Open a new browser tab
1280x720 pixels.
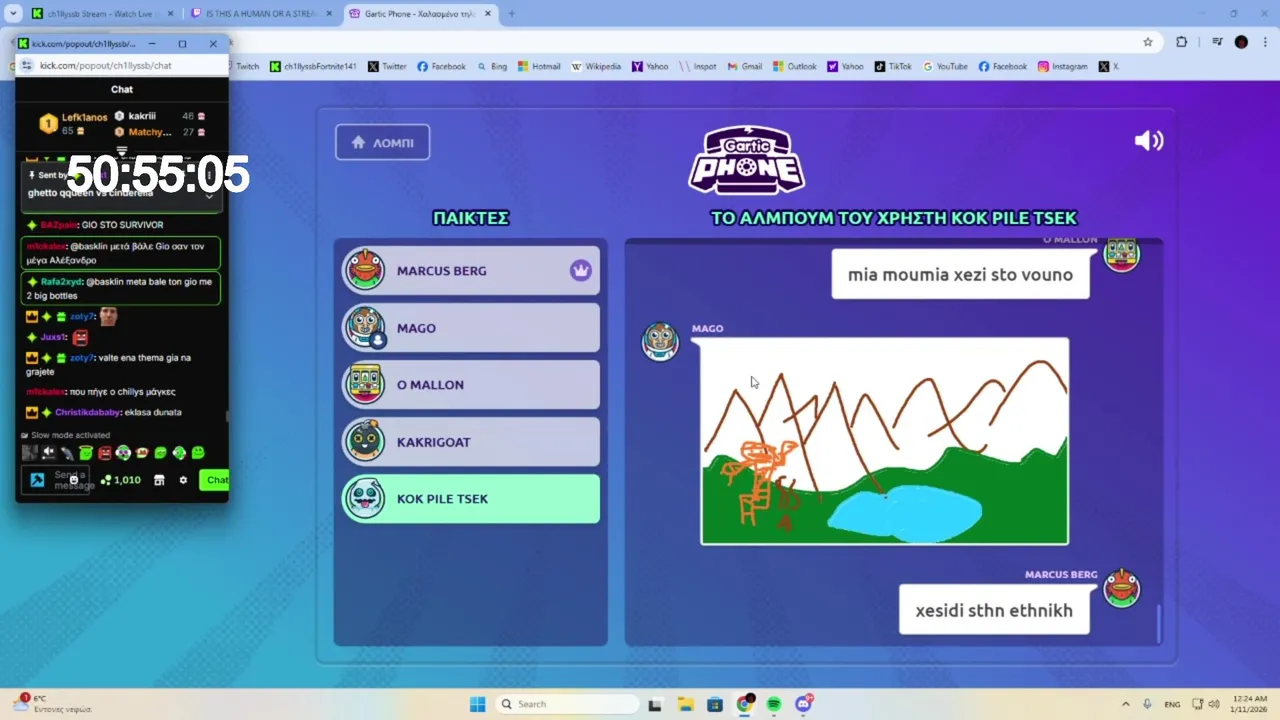click(511, 14)
